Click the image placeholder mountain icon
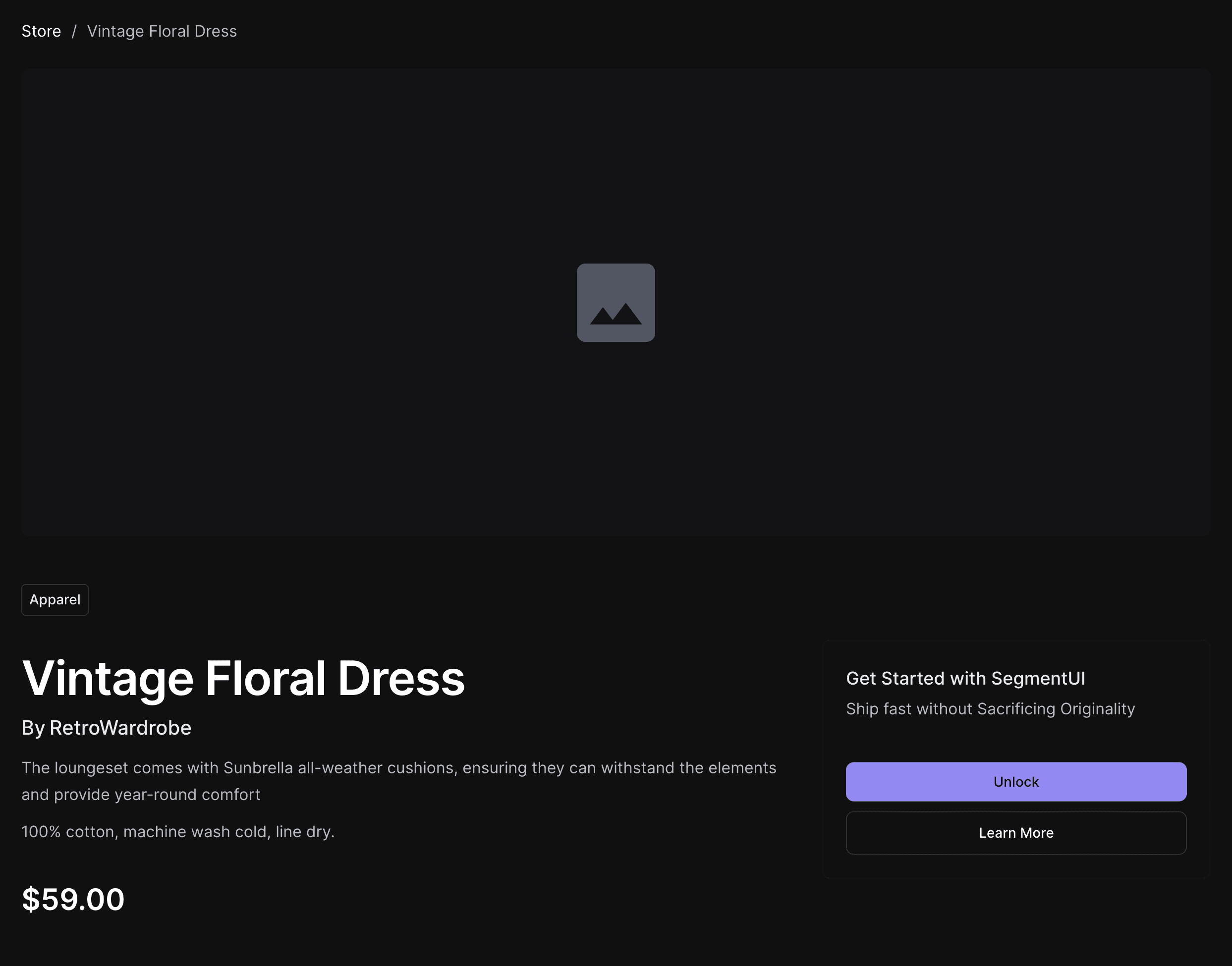Viewport: 1232px width, 966px height. tap(616, 304)
